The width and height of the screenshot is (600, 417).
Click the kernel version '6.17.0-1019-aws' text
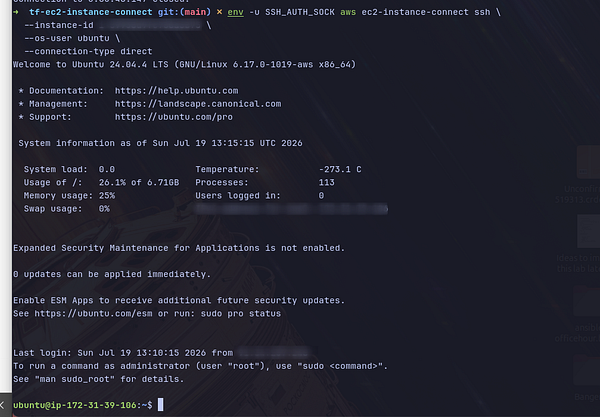273,65
